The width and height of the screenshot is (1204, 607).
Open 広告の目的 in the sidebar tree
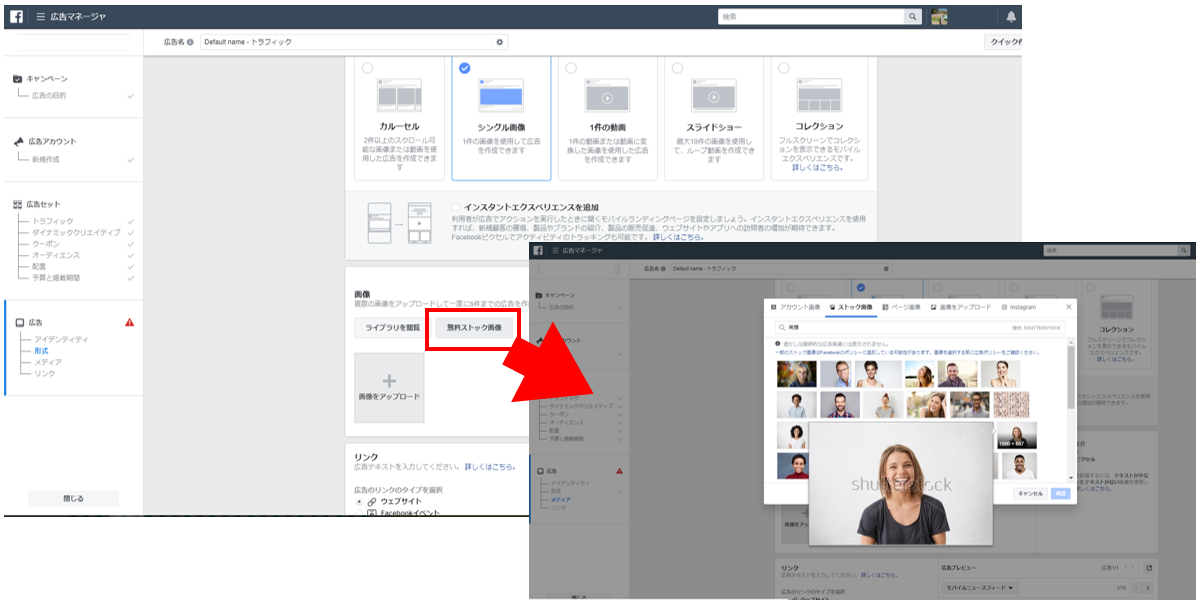pos(49,96)
